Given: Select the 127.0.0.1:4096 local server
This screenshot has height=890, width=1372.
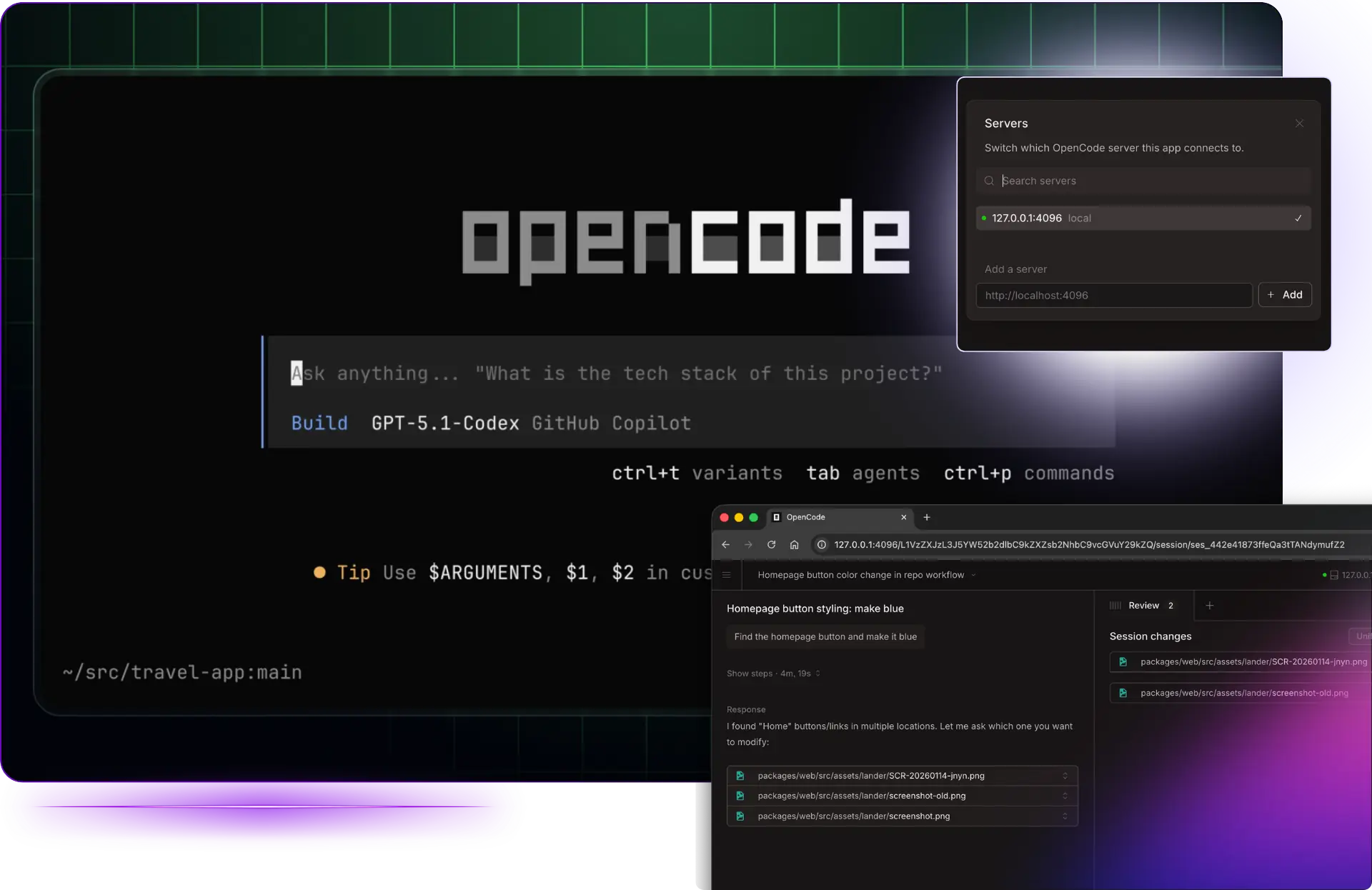Looking at the screenshot, I should point(1143,218).
